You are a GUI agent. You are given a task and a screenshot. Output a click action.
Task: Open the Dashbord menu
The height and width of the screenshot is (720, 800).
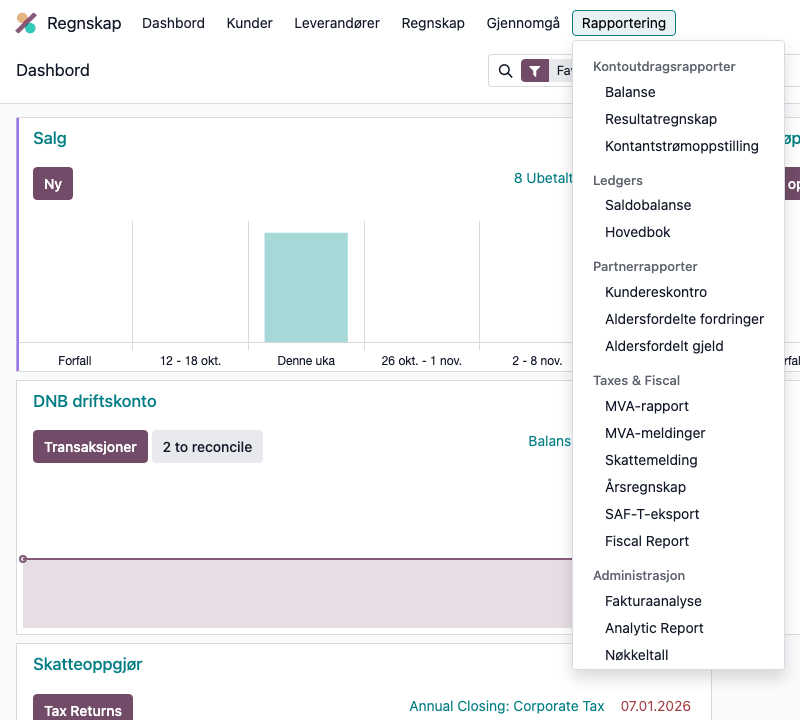(x=173, y=23)
